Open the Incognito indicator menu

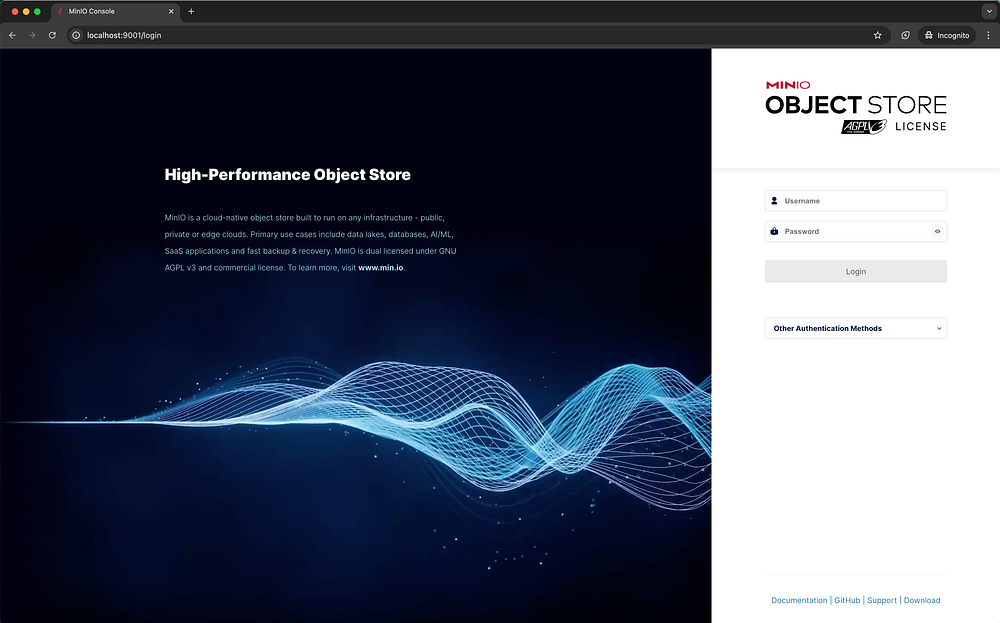[947, 35]
